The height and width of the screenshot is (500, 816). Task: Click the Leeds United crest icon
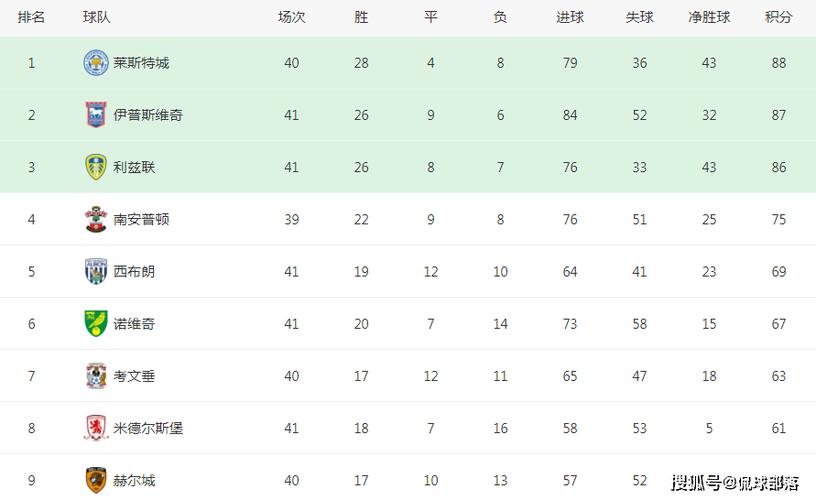[x=96, y=167]
